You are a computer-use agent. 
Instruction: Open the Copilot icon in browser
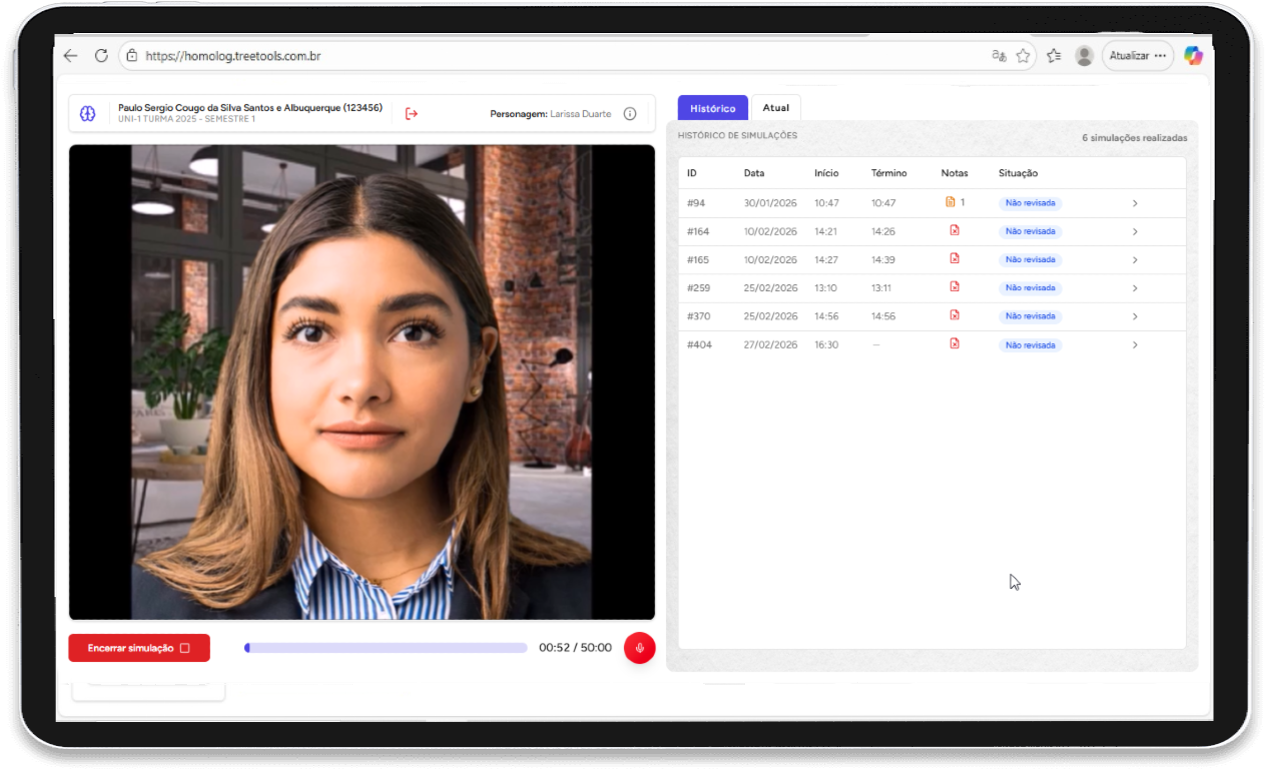click(x=1193, y=56)
